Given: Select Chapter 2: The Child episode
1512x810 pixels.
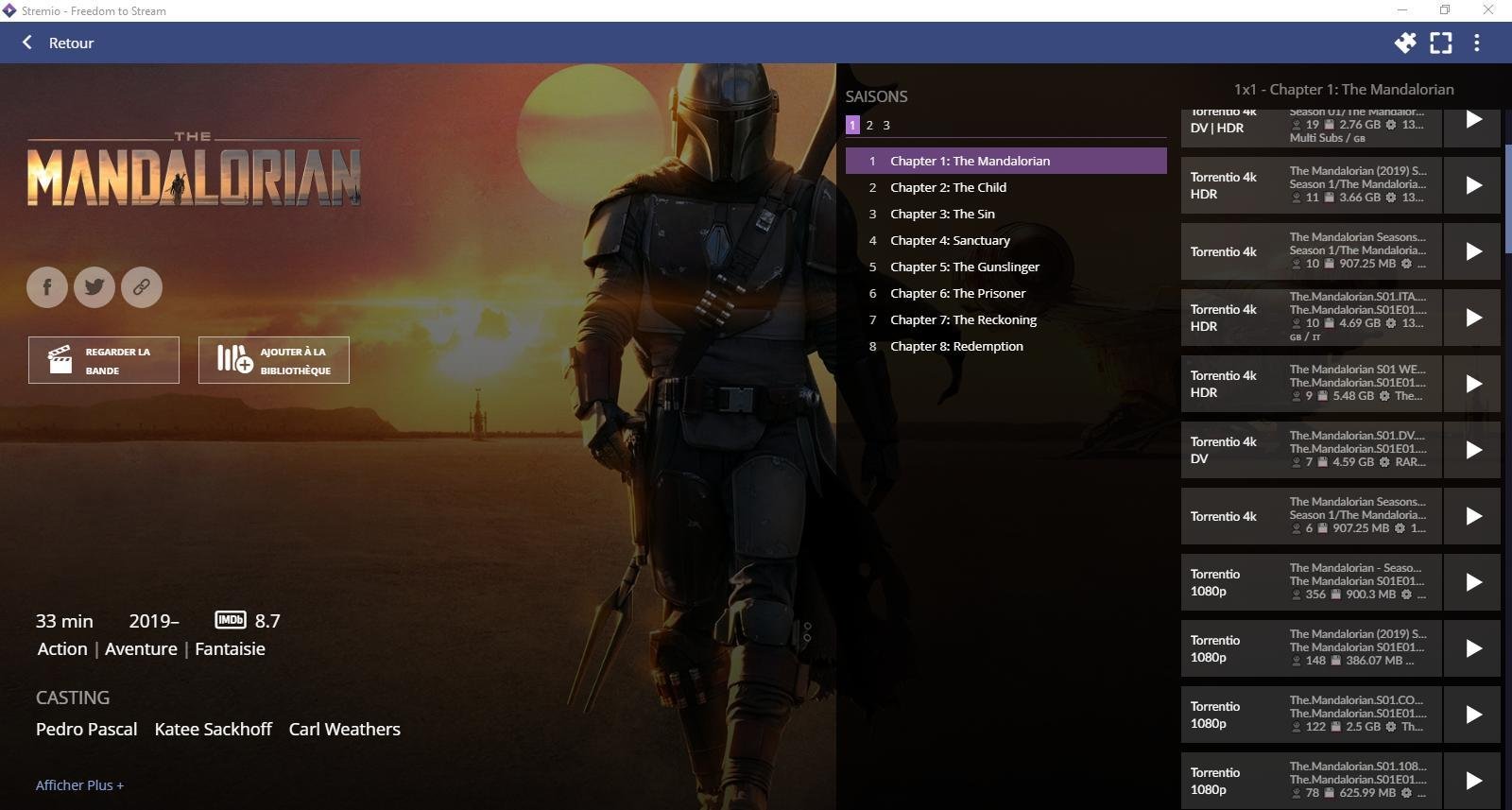Looking at the screenshot, I should pos(1006,187).
